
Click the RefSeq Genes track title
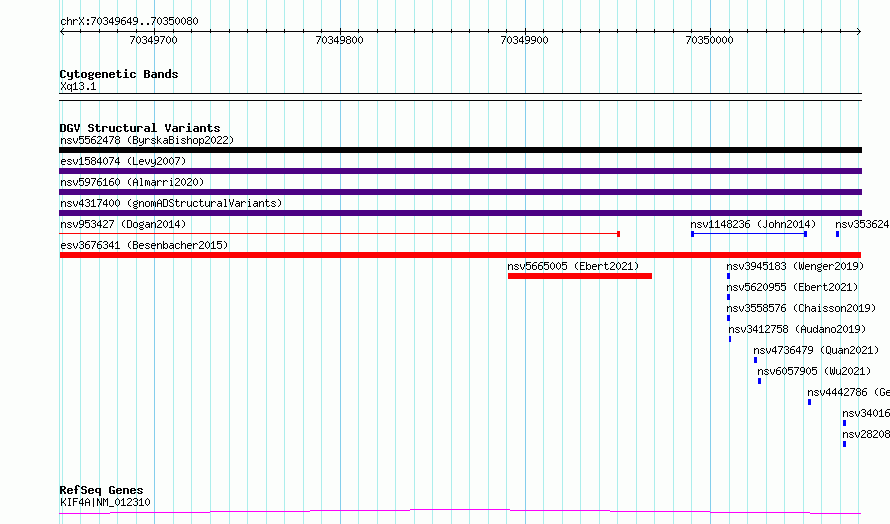click(102, 490)
